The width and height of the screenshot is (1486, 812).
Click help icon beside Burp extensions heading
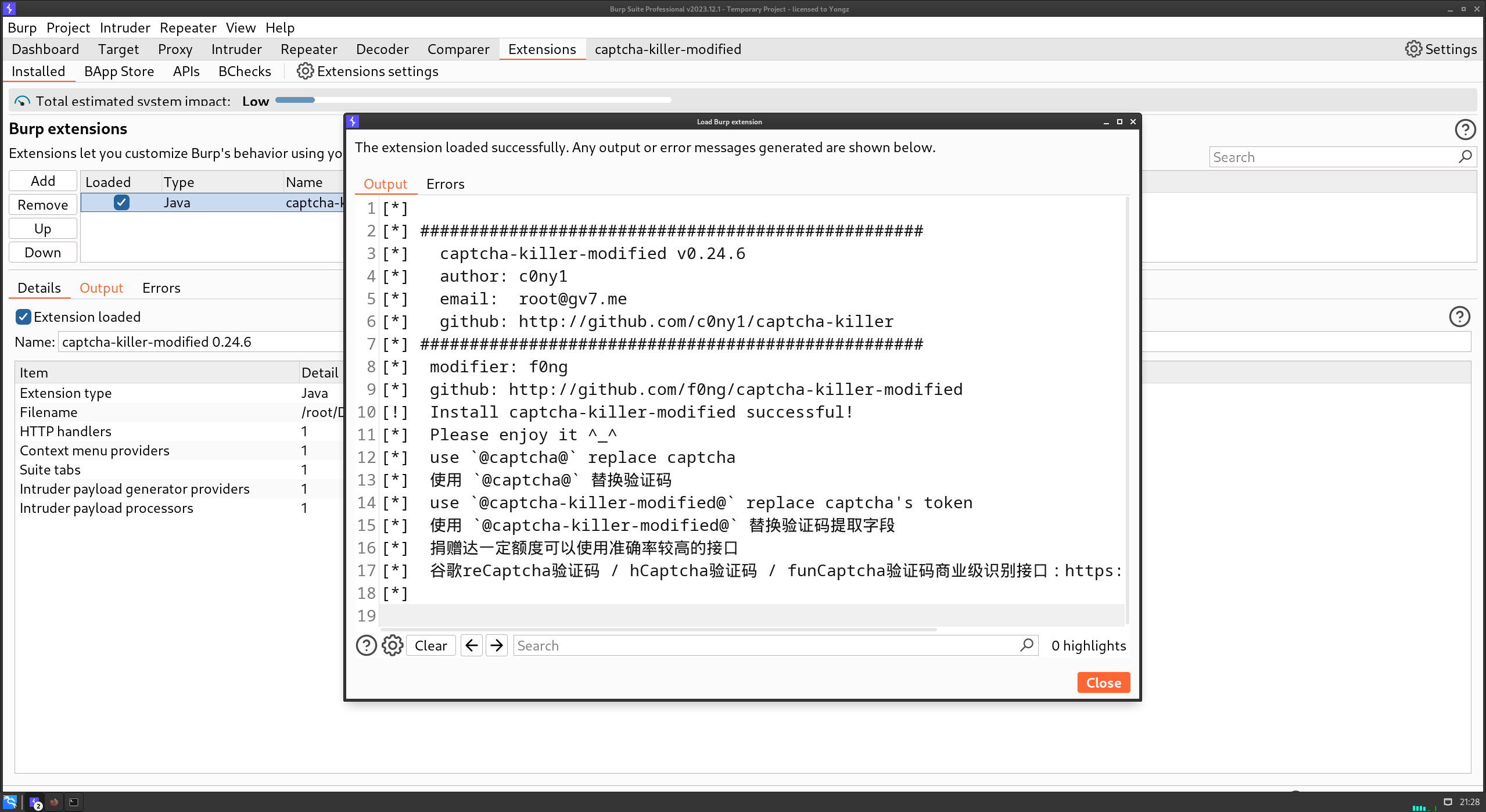[x=1465, y=130]
